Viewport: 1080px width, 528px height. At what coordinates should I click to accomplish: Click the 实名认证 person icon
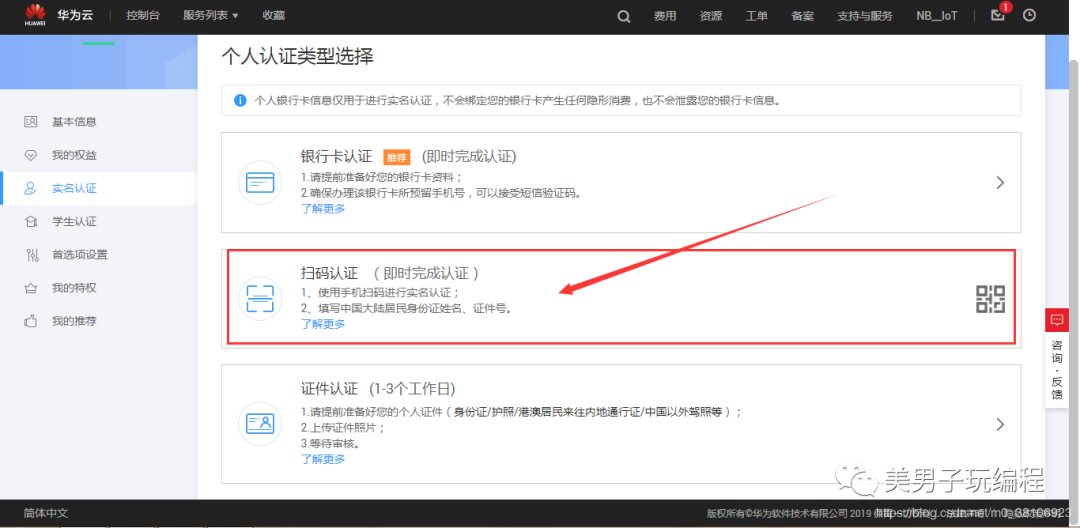click(x=30, y=188)
